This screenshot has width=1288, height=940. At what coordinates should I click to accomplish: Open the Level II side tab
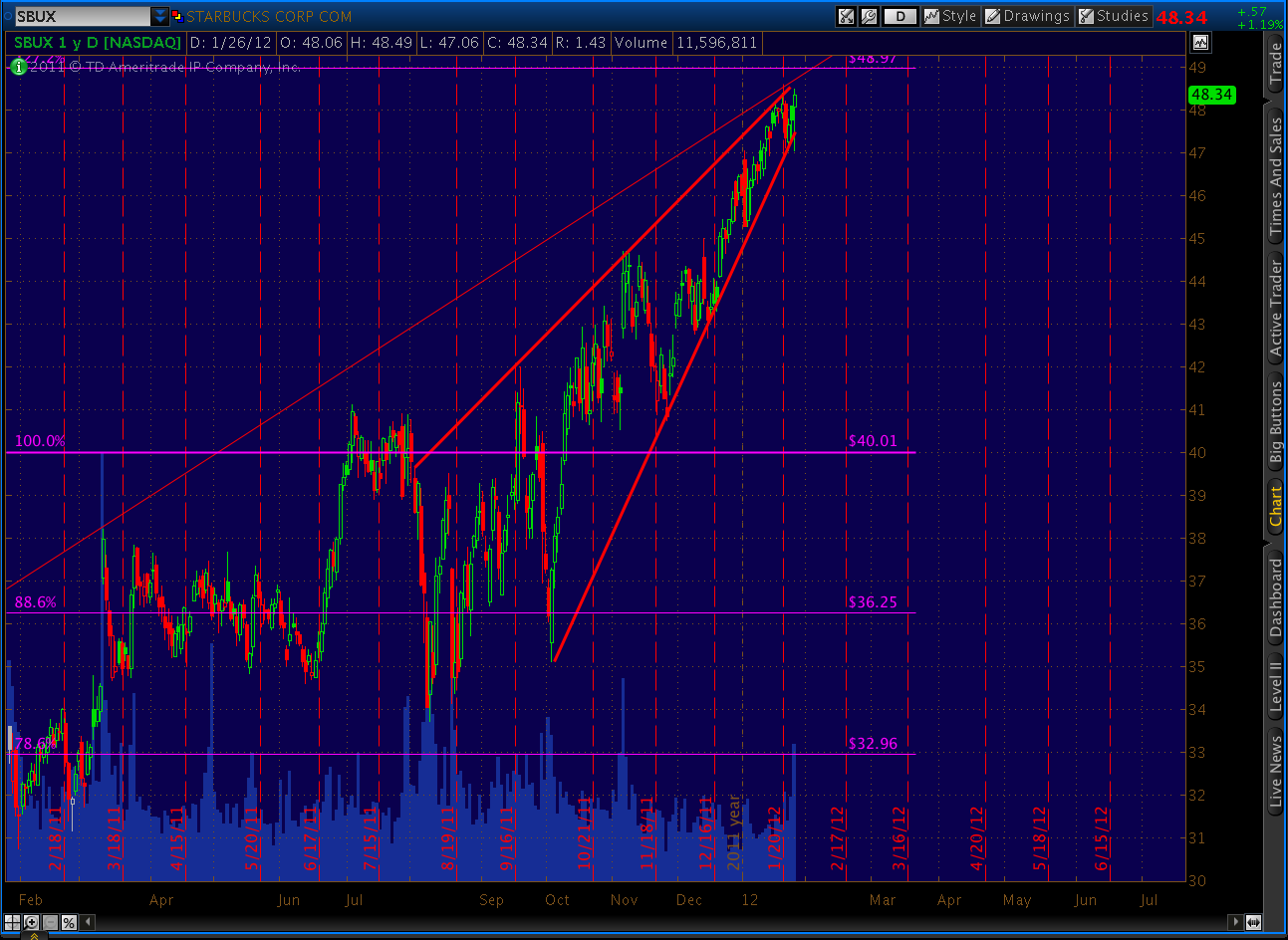[1275, 685]
